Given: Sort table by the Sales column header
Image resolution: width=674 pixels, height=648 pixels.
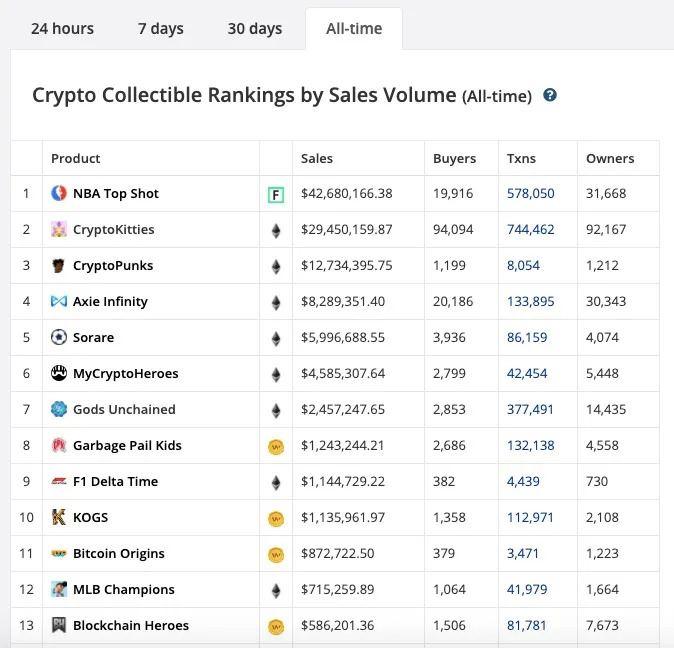Looking at the screenshot, I should [x=317, y=158].
